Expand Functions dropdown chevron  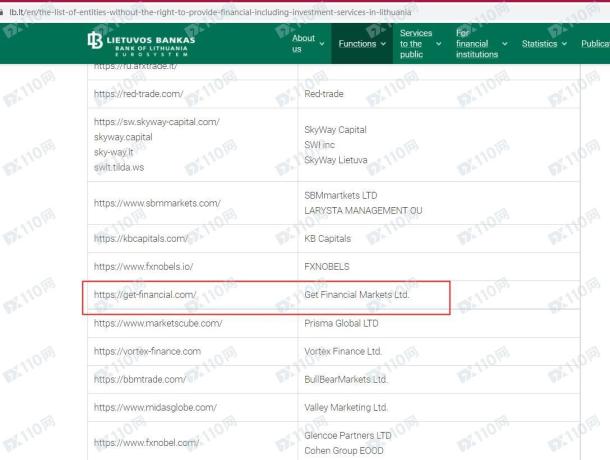click(383, 44)
